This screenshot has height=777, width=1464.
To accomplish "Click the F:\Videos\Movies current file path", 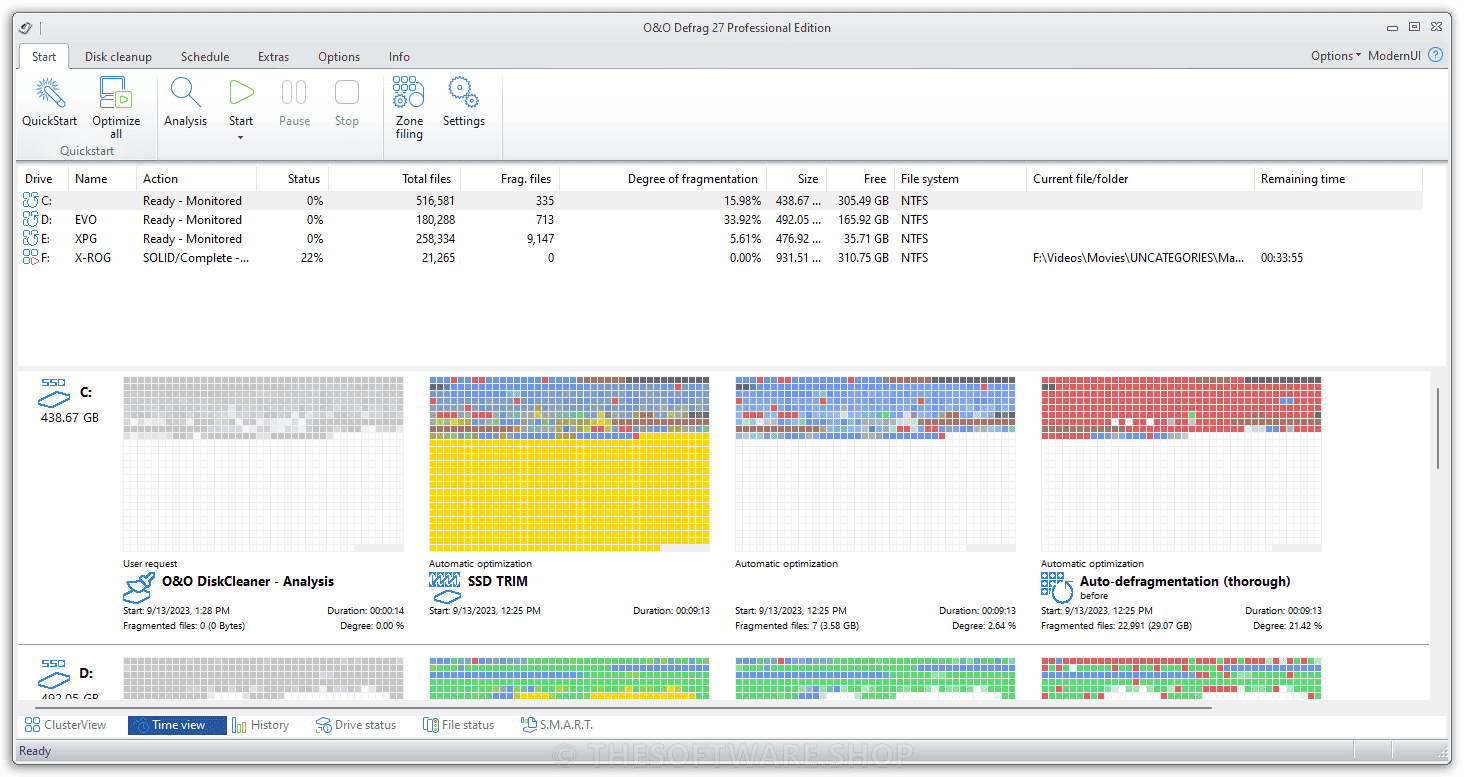I will (1139, 258).
